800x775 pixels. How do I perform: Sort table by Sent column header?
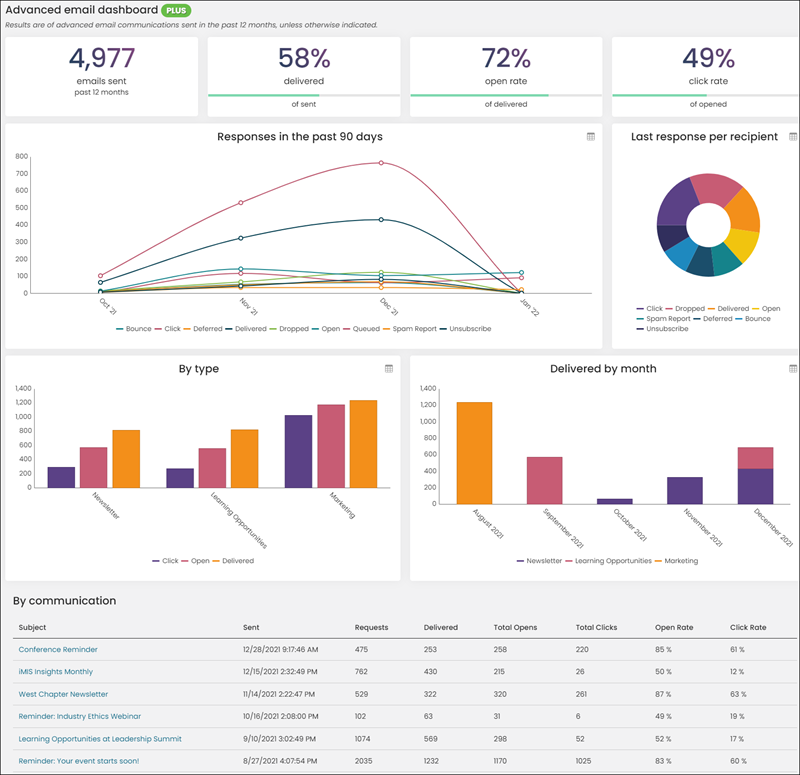click(251, 628)
